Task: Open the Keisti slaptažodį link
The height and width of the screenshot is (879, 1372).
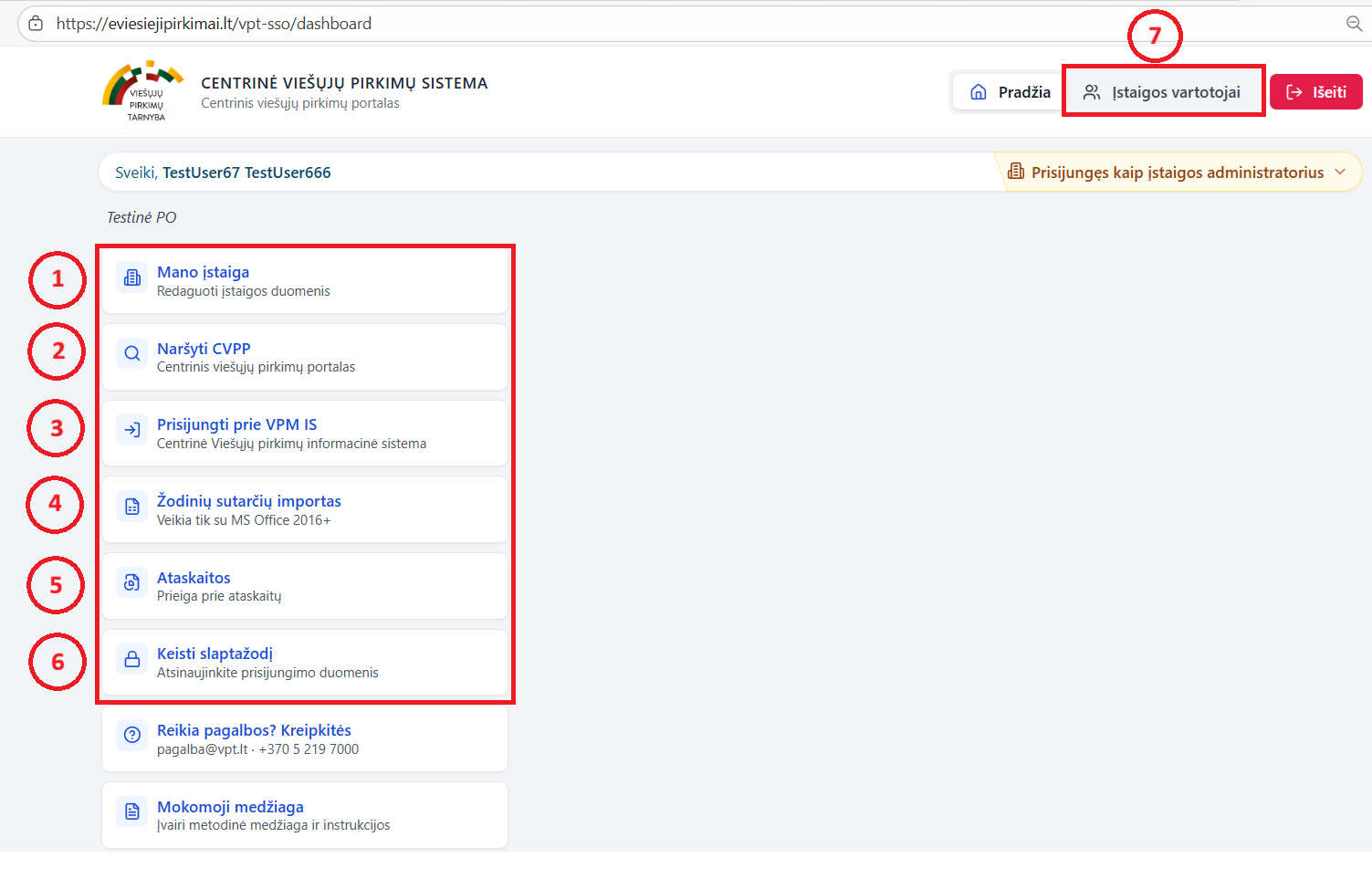Action: 215,654
